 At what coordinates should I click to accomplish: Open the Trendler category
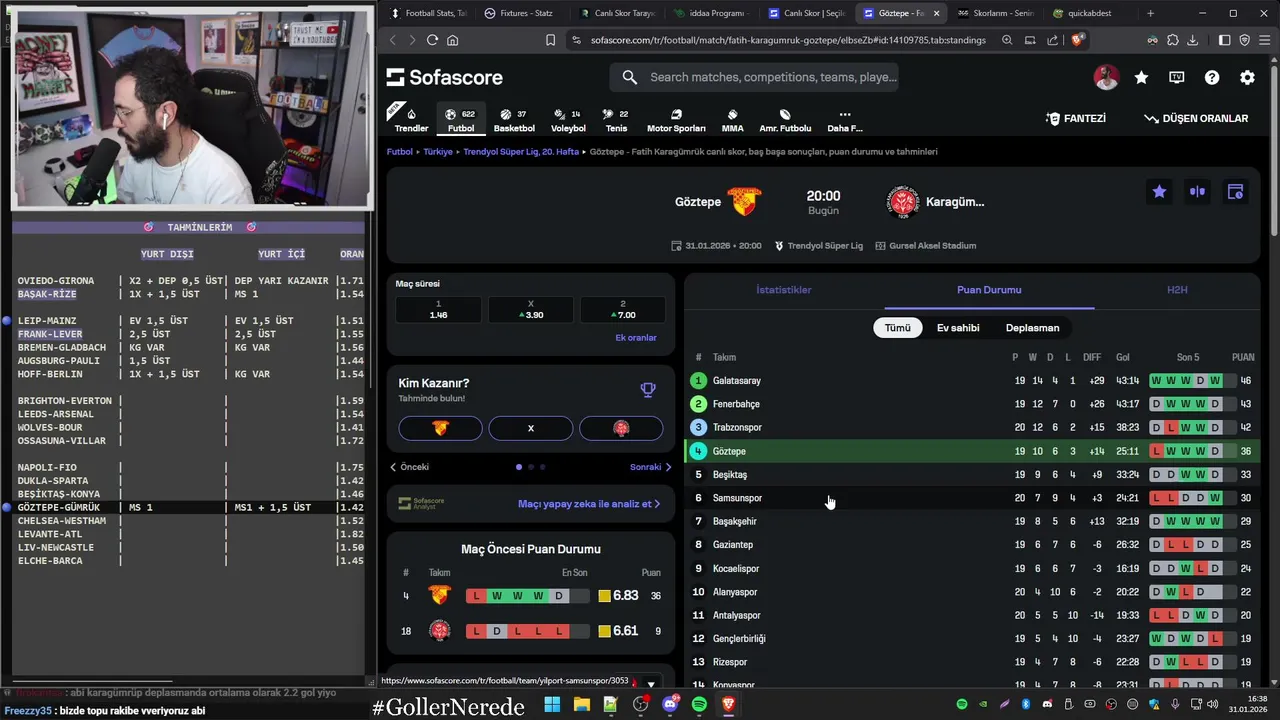point(411,120)
